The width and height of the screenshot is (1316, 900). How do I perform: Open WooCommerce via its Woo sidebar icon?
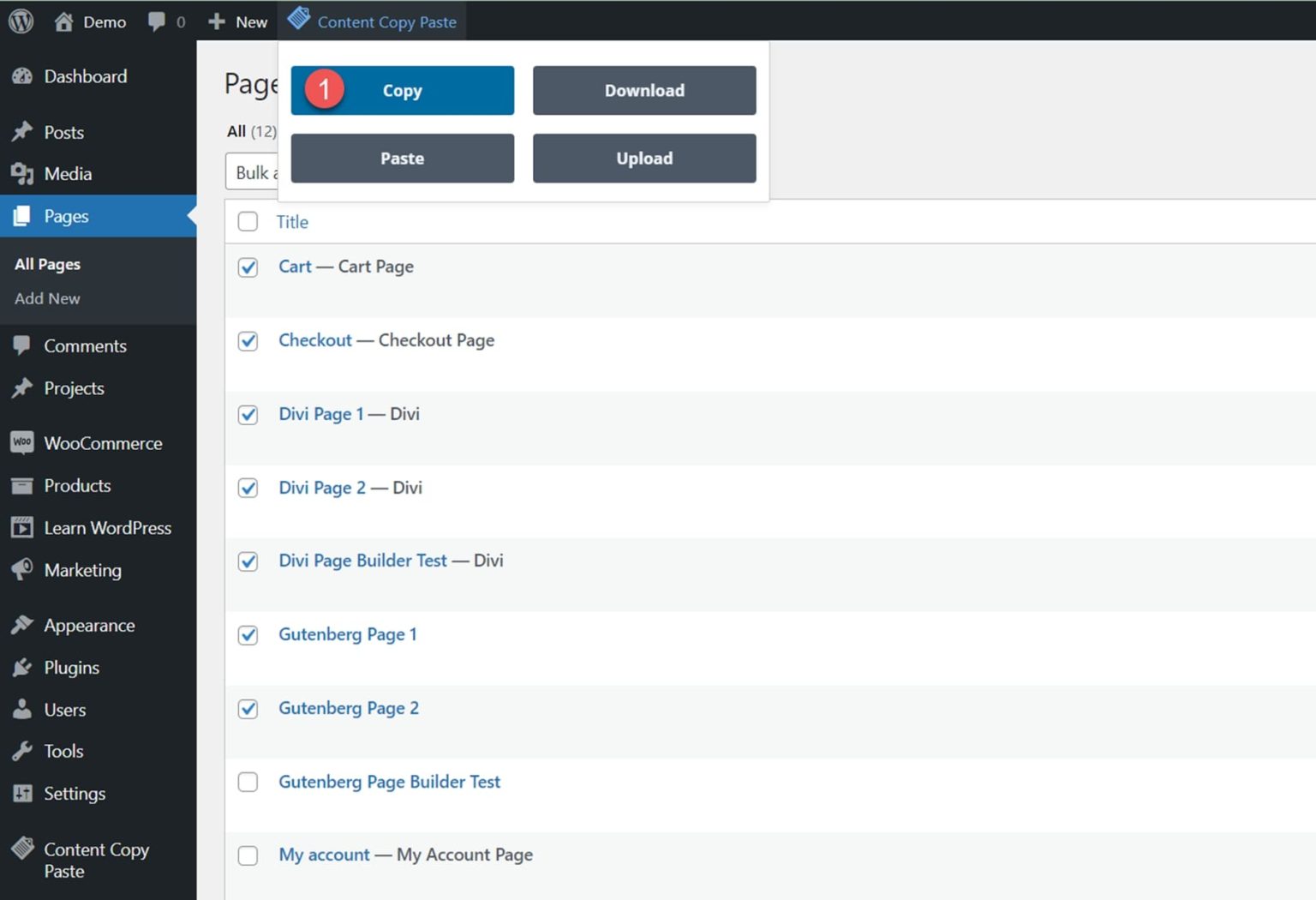23,442
